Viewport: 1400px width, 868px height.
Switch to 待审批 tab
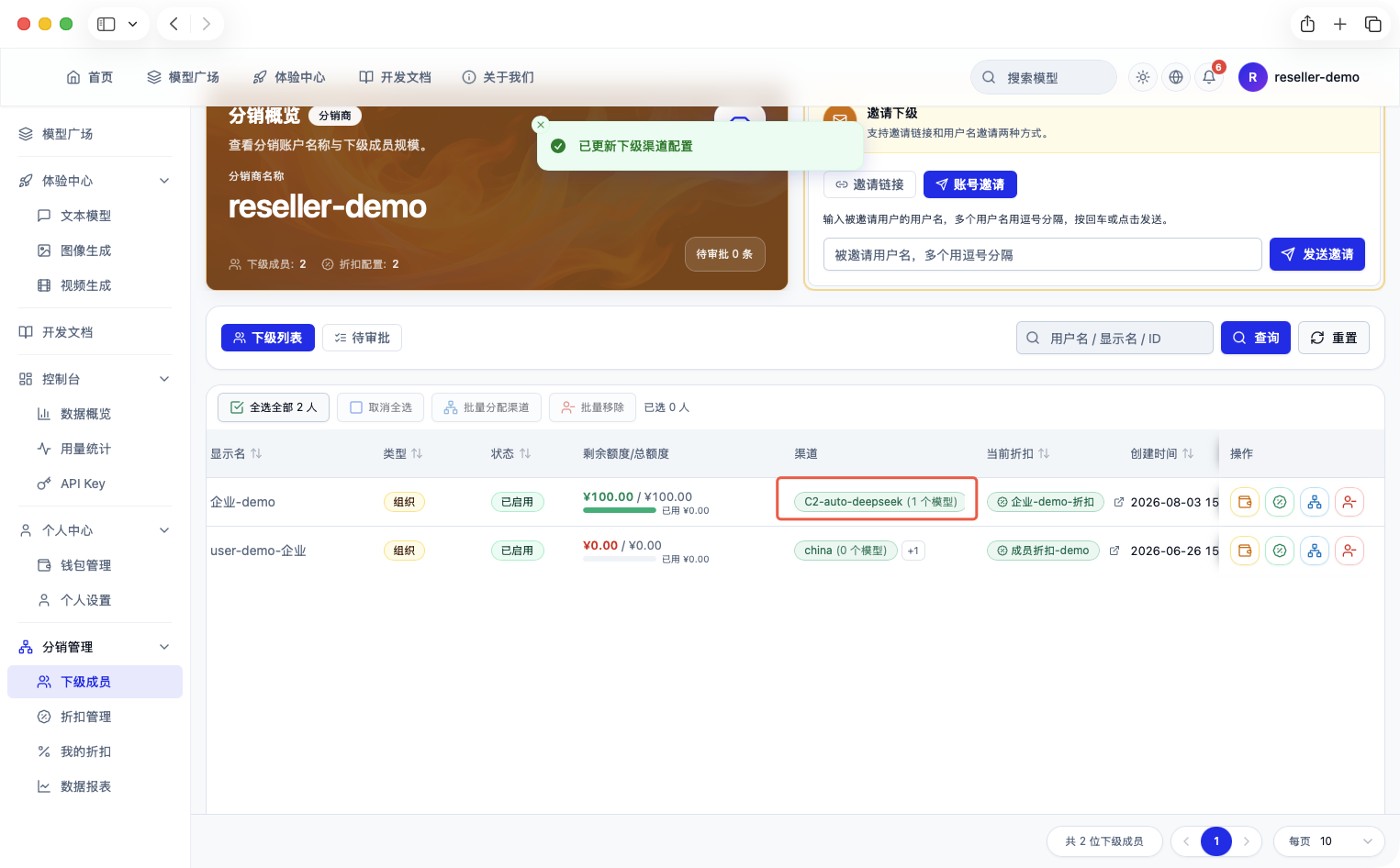362,338
